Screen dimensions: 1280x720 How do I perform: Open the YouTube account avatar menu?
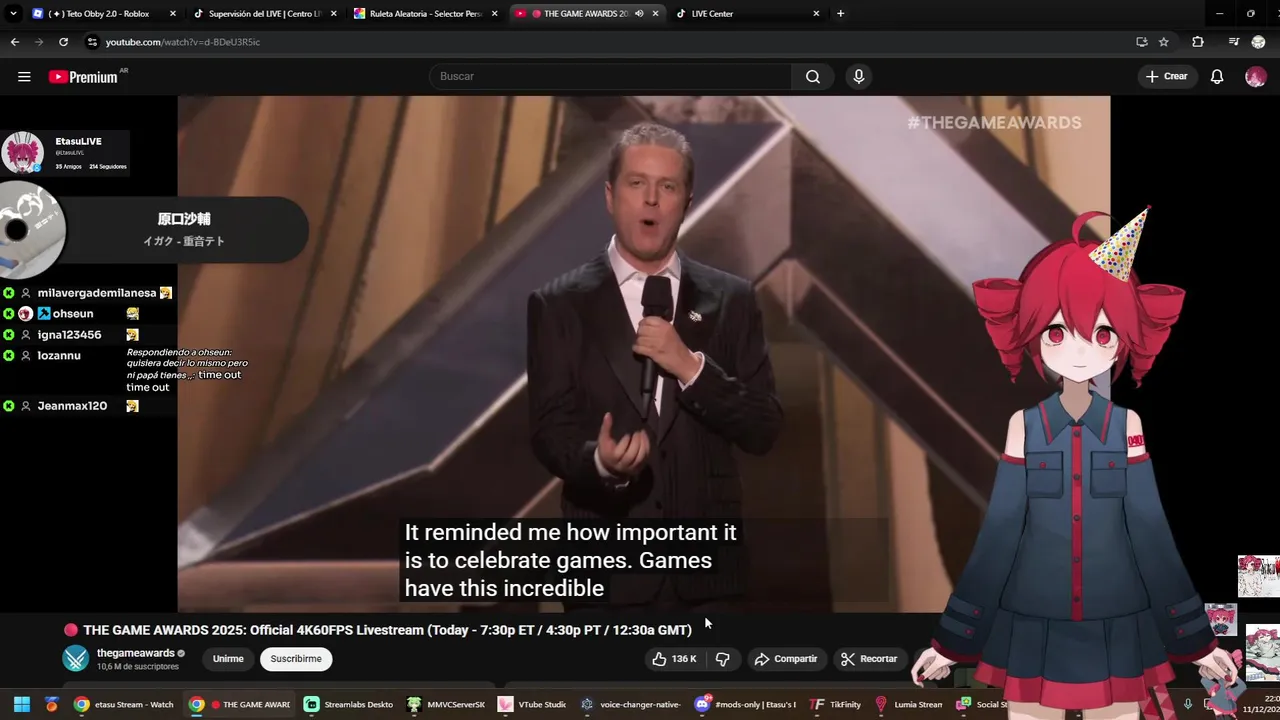1255,77
